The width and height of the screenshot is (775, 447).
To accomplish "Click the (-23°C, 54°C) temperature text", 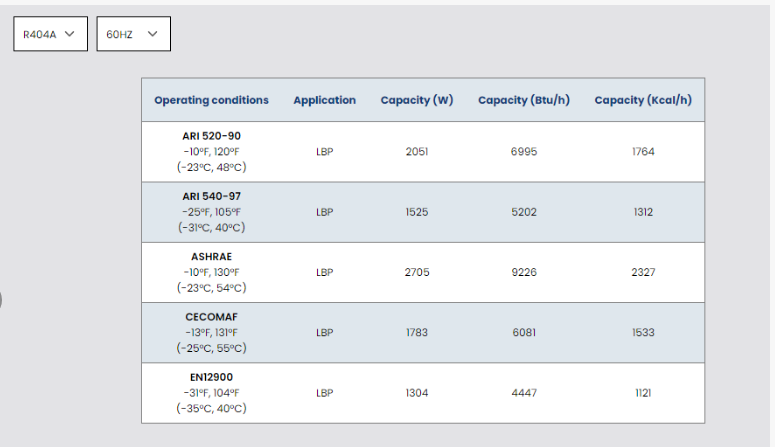I will point(212,288).
